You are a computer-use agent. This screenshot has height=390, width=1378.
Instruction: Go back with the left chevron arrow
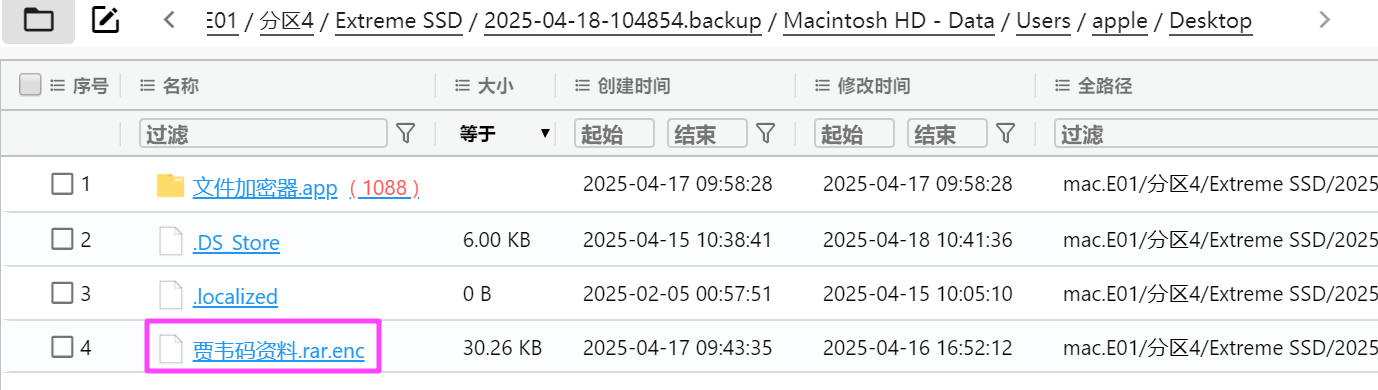click(169, 19)
